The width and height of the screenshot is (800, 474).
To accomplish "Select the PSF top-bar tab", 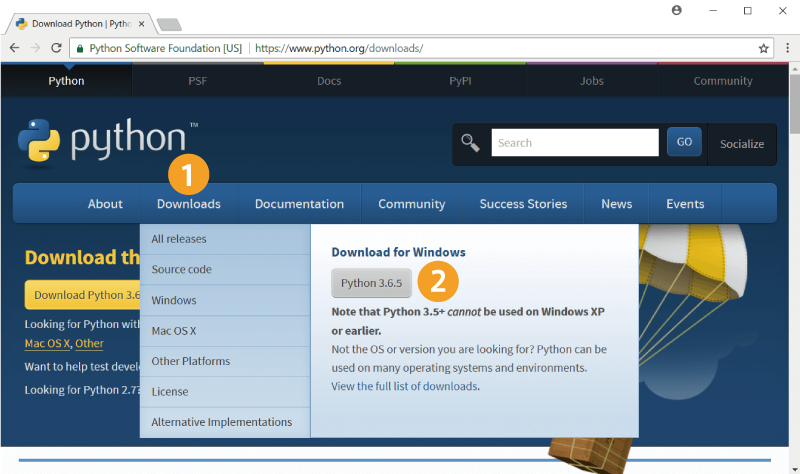I will point(197,81).
